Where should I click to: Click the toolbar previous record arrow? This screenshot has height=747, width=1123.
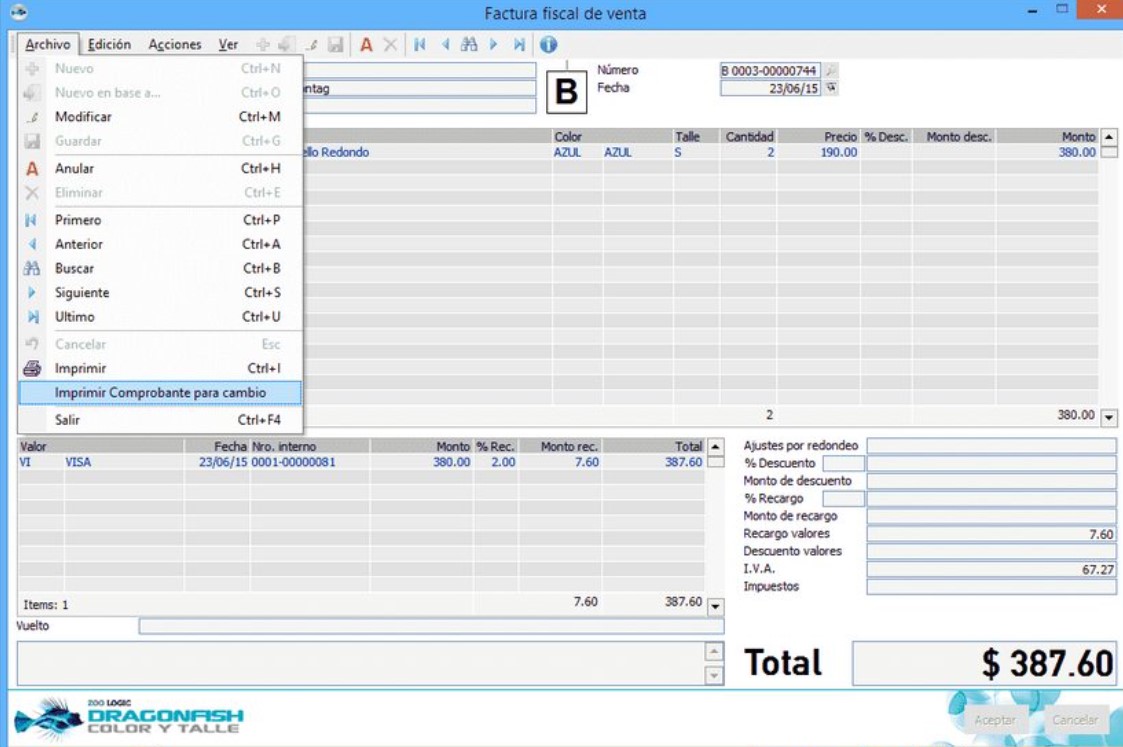pos(445,45)
